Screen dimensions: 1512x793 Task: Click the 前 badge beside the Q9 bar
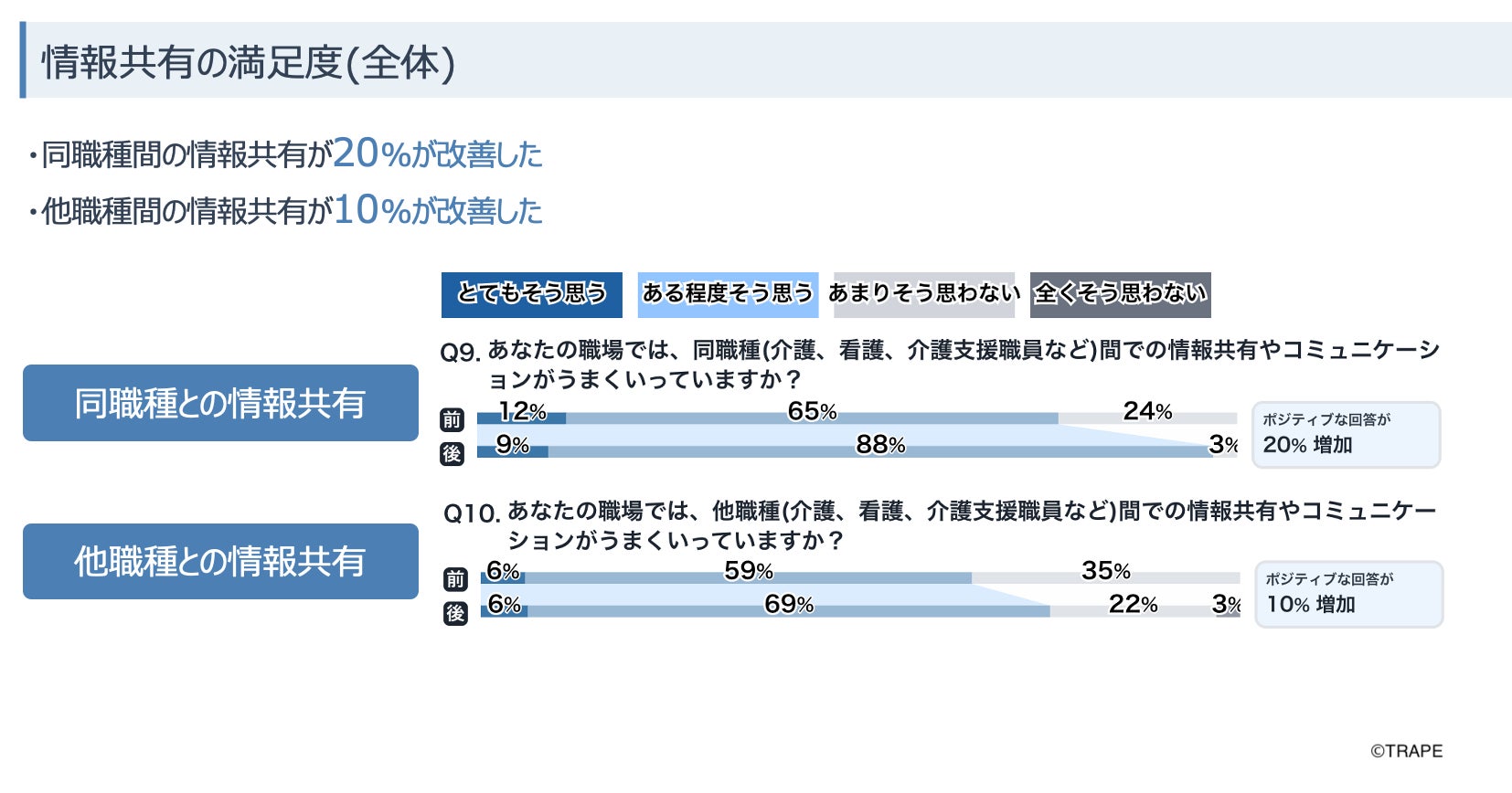[x=452, y=420]
